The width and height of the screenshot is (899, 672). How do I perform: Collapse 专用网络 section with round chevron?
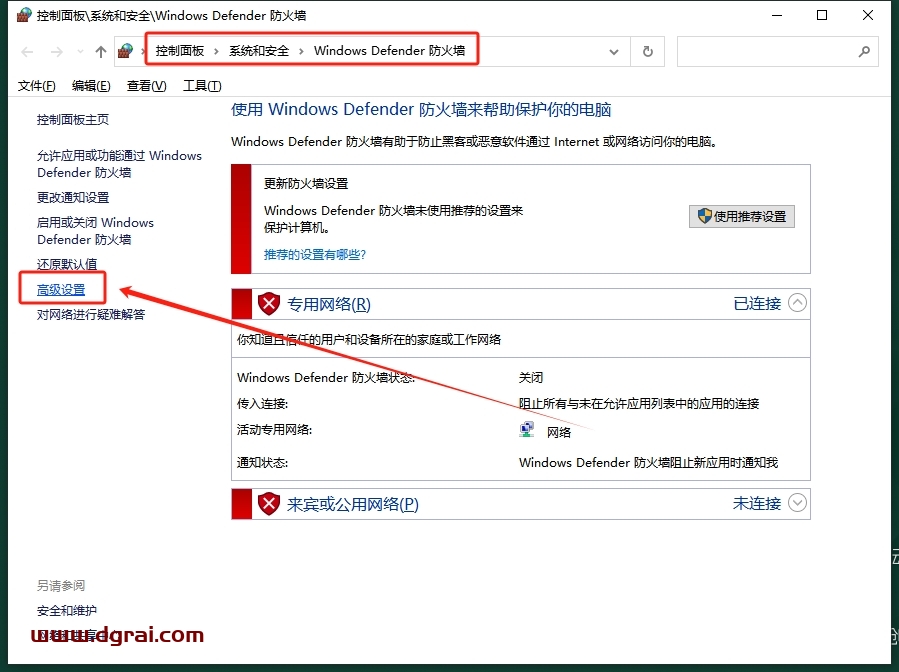coord(798,303)
